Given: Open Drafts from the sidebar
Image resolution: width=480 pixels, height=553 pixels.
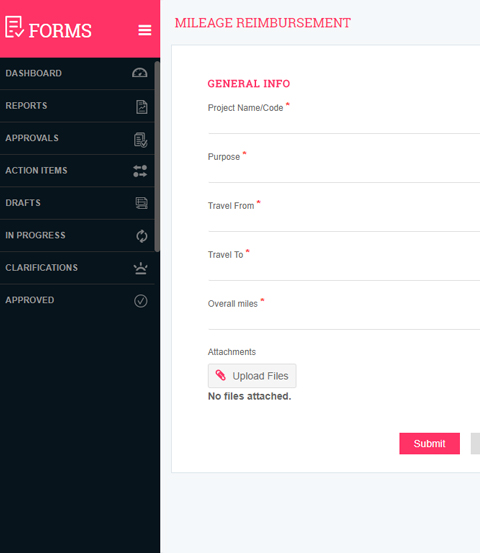Looking at the screenshot, I should tap(77, 203).
